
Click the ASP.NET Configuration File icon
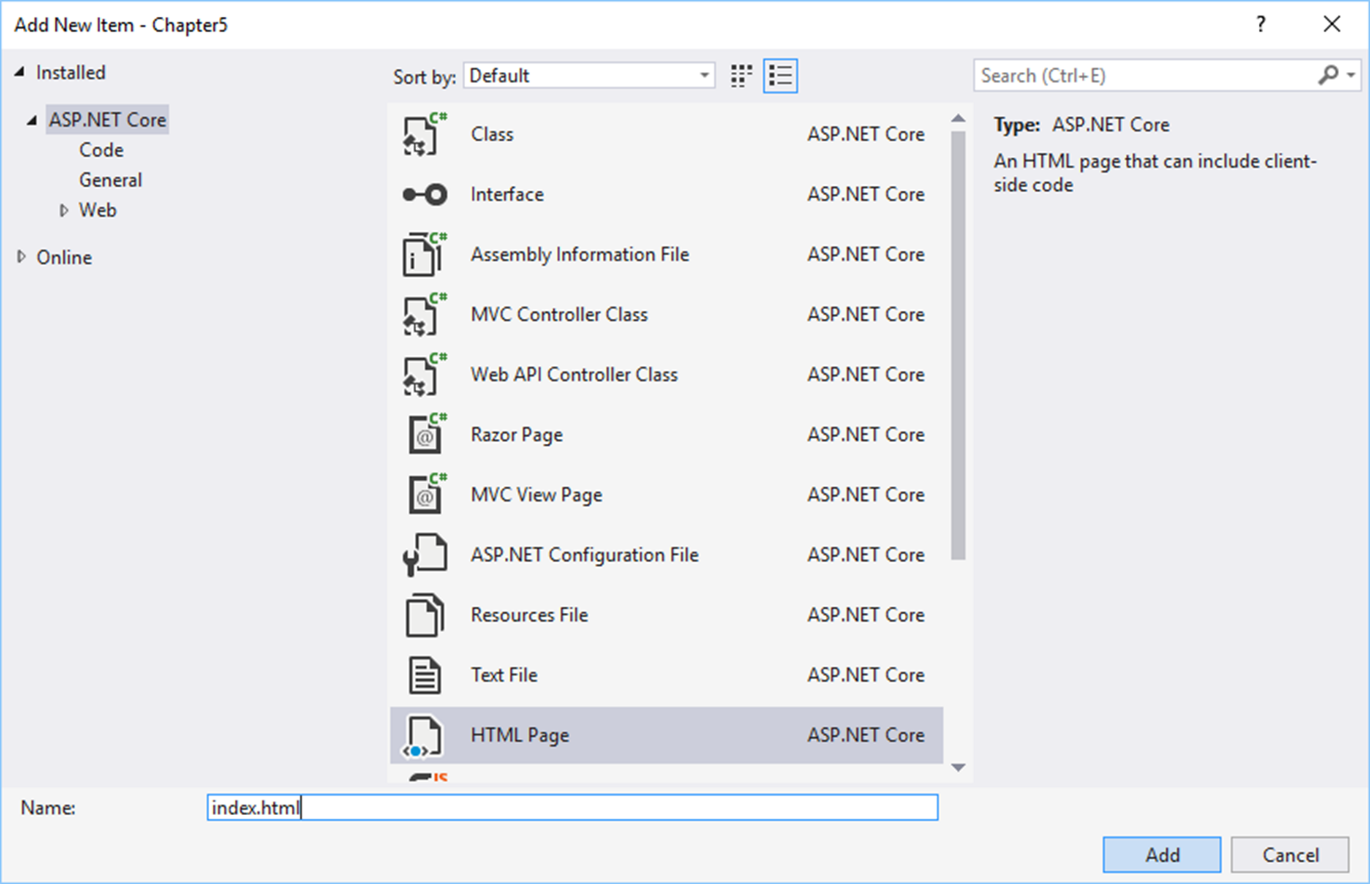(x=425, y=554)
